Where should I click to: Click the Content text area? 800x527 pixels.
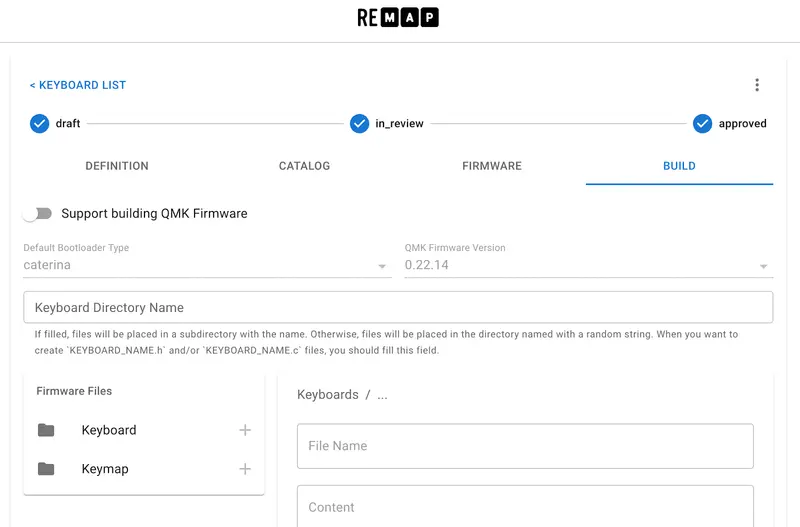coord(525,507)
